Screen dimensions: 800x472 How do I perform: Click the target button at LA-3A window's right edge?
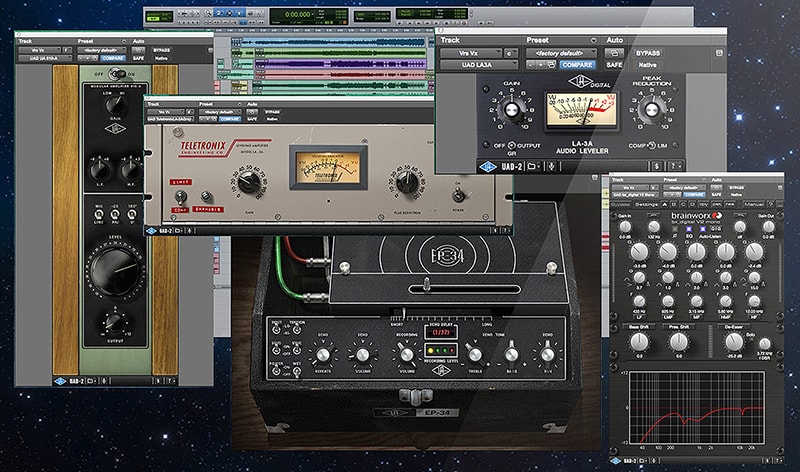point(719,53)
